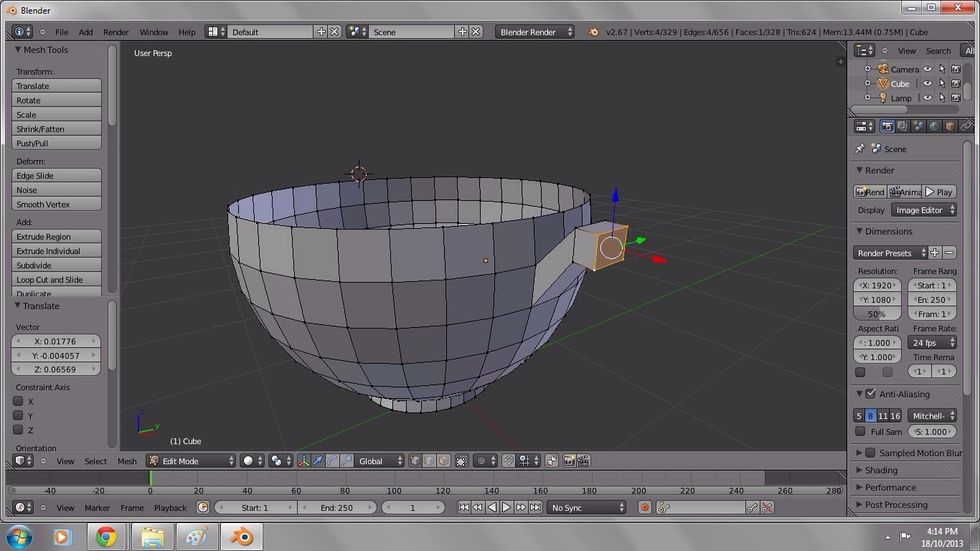The width and height of the screenshot is (980, 551).
Task: Click the Cube mesh icon in outliner
Action: (x=882, y=84)
